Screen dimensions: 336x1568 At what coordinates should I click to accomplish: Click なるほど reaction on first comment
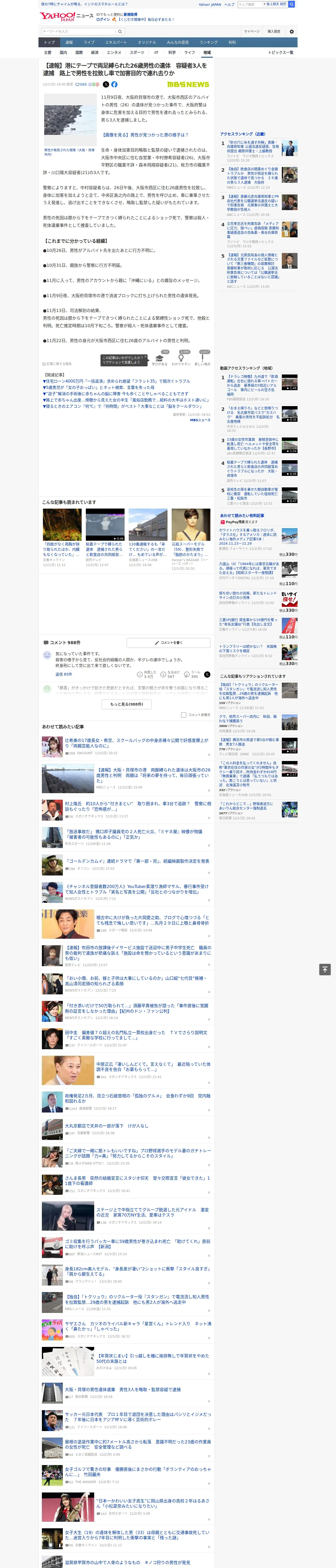pos(171,675)
